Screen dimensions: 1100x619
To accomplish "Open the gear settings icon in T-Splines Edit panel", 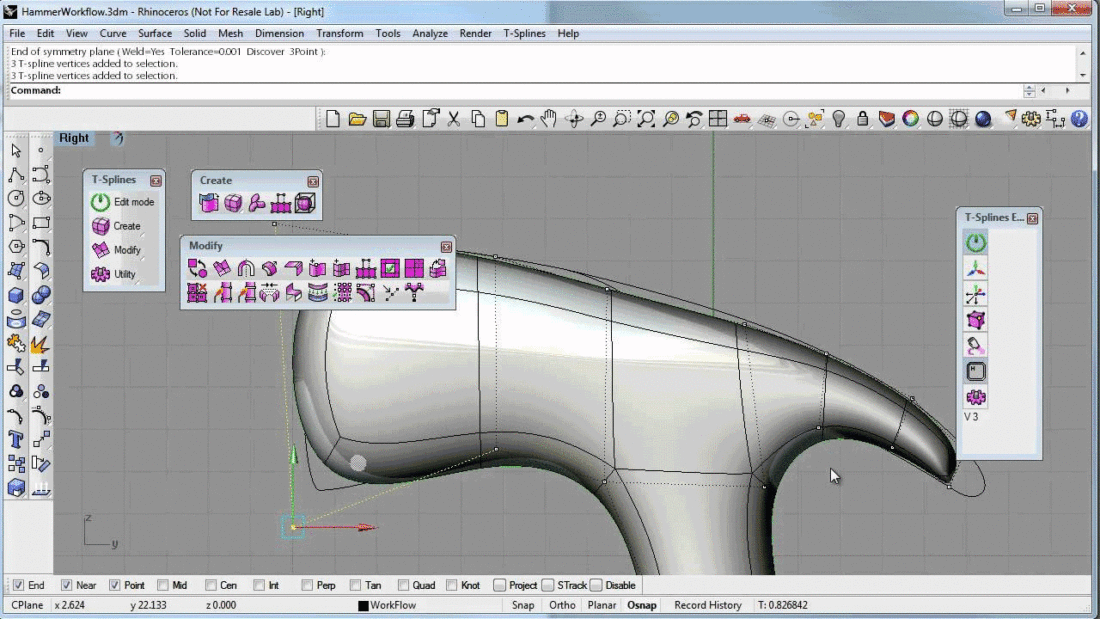I will [x=975, y=396].
